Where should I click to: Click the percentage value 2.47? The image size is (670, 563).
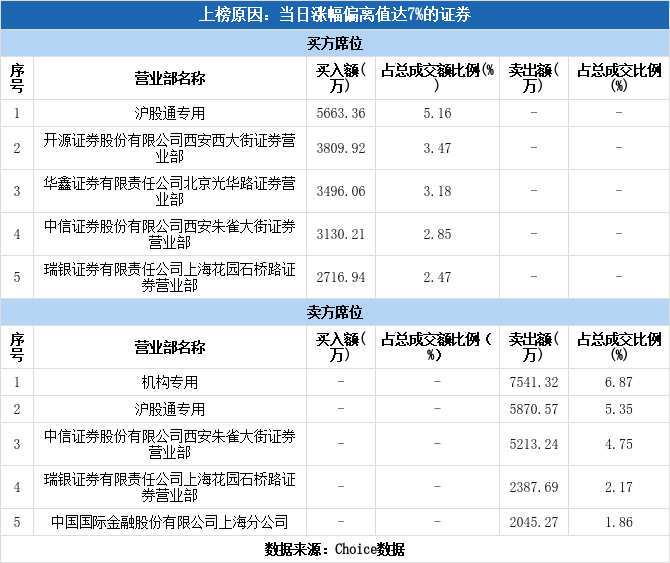coord(437,277)
